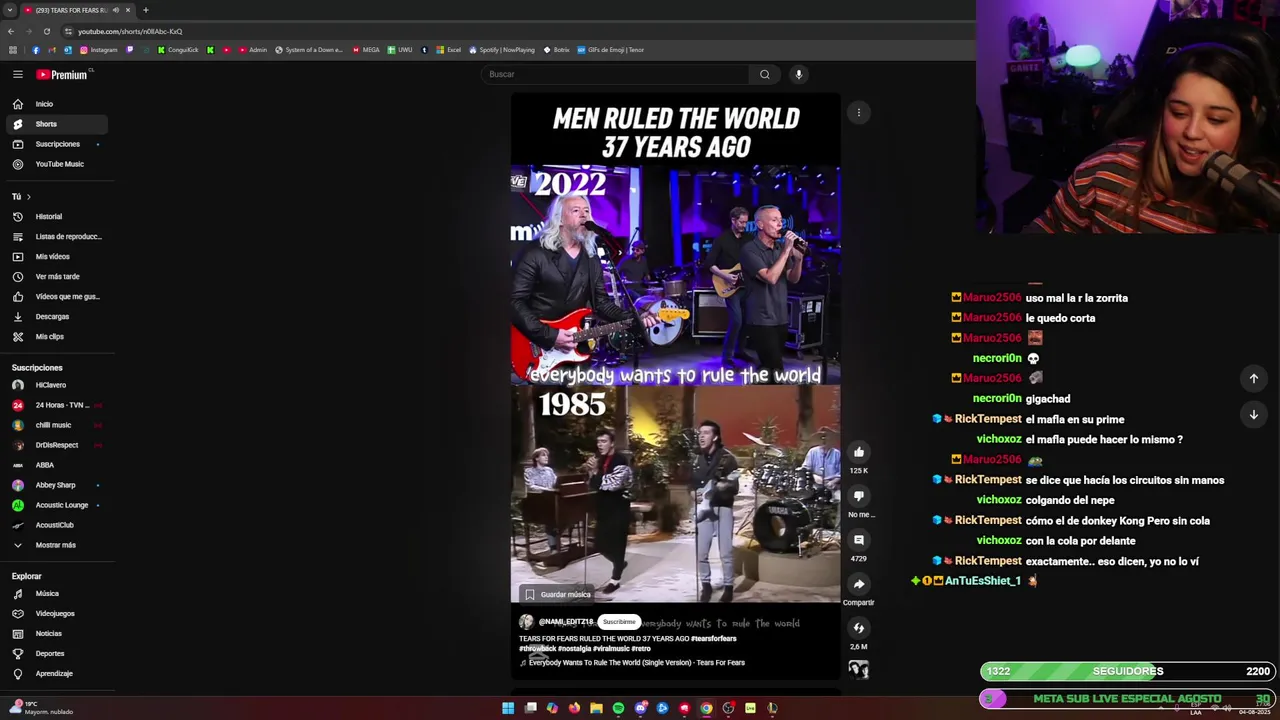This screenshot has height=720, width=1280.
Task: Start voice search with microphone
Action: click(798, 74)
